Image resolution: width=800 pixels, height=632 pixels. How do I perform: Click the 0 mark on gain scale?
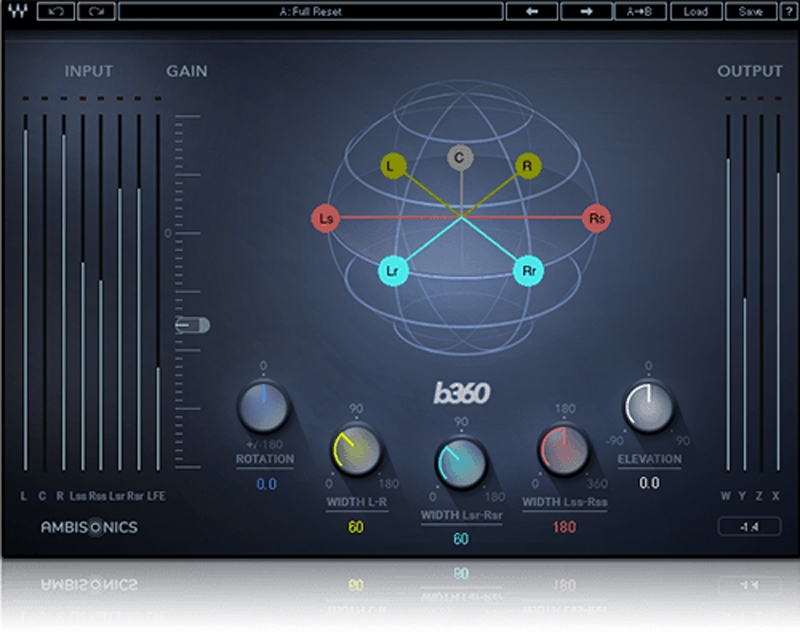tap(168, 233)
